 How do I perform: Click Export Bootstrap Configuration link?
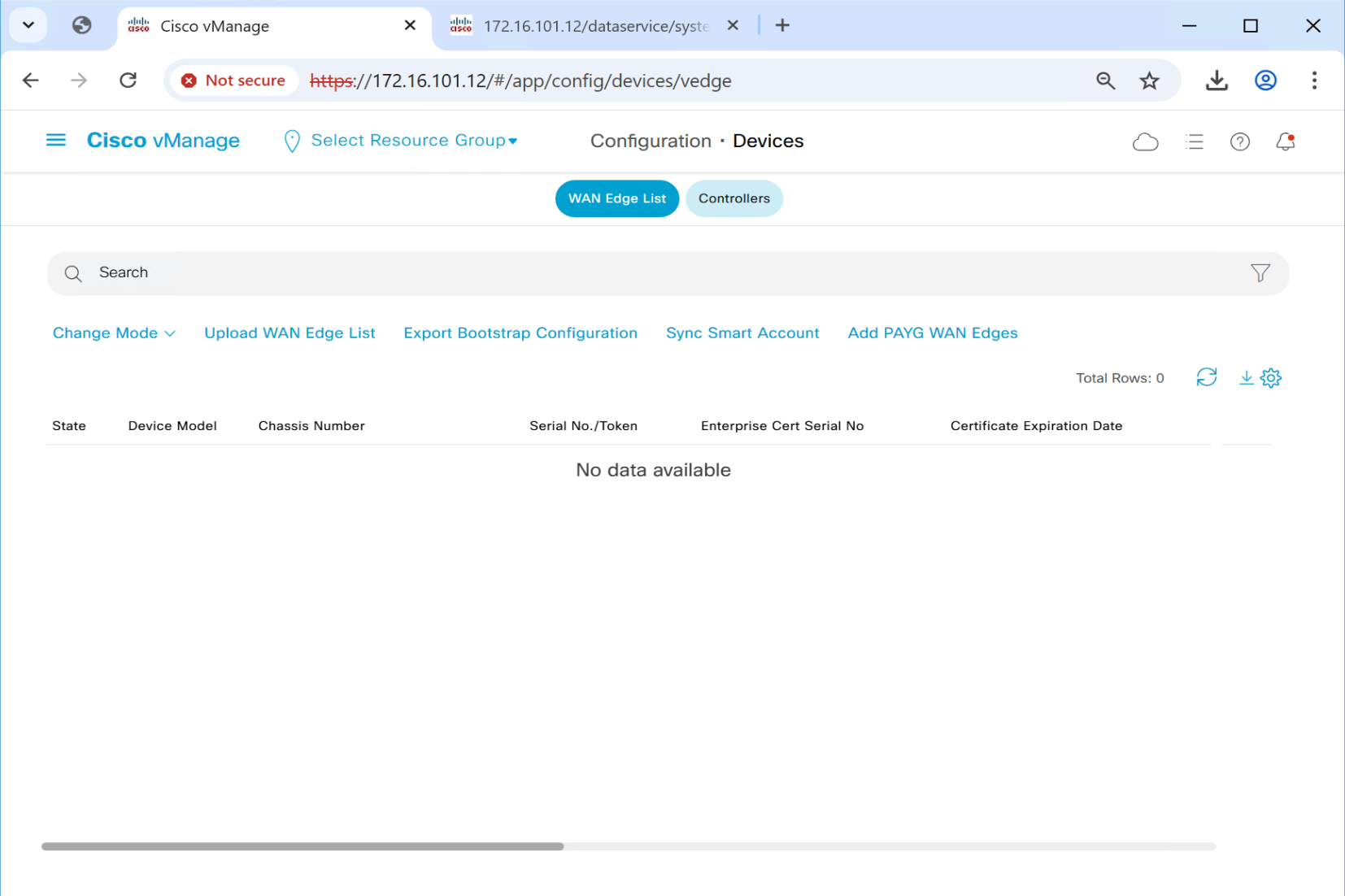pos(520,333)
